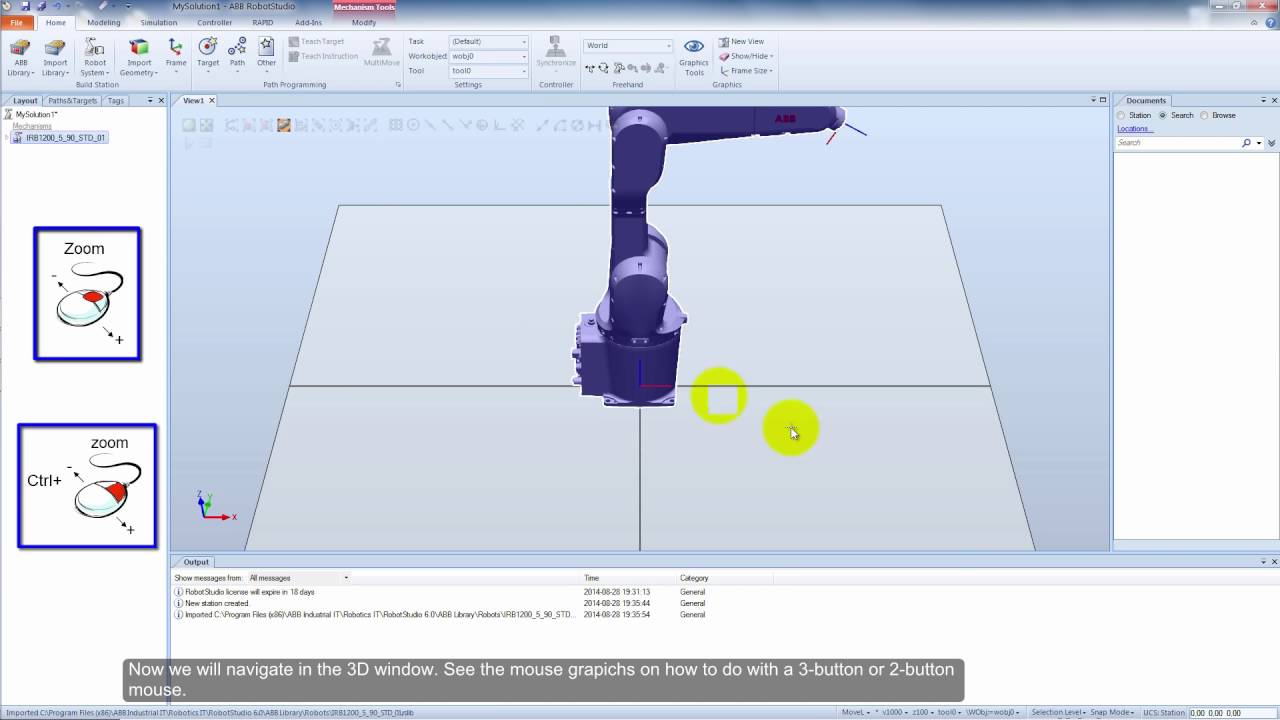Open the Robot System menu
1280x720 pixels.
[x=94, y=58]
